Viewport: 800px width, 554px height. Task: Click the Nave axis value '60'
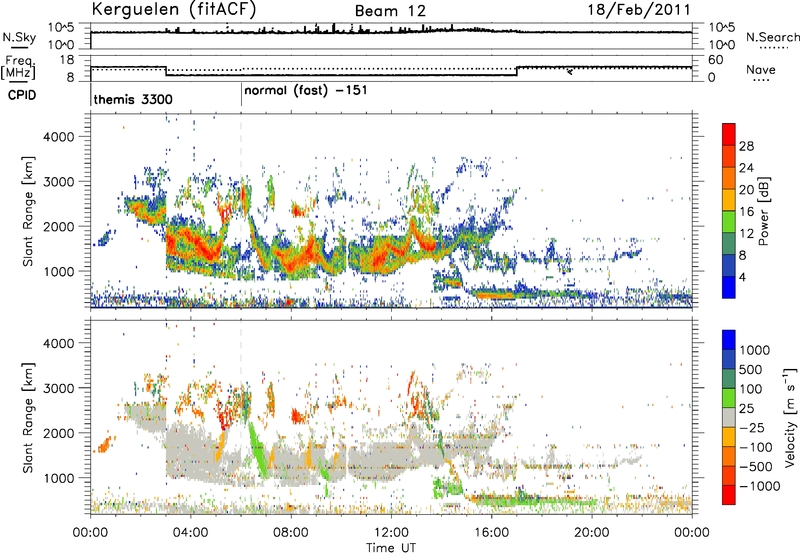(x=716, y=60)
